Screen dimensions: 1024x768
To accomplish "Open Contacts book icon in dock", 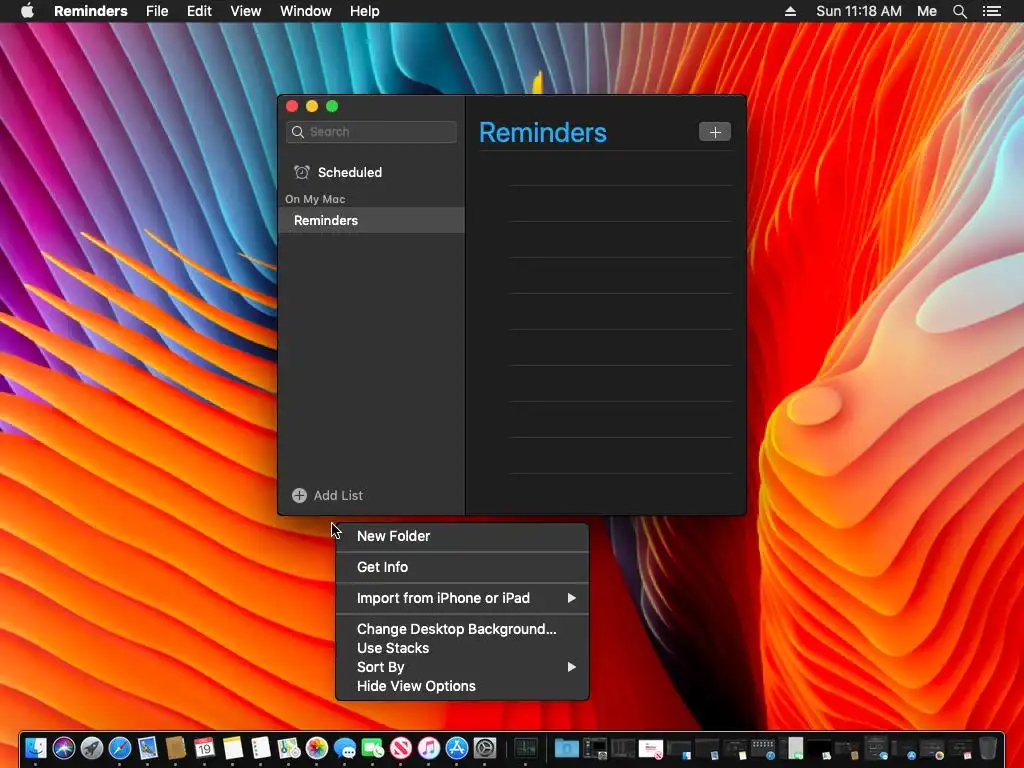I will pos(176,748).
